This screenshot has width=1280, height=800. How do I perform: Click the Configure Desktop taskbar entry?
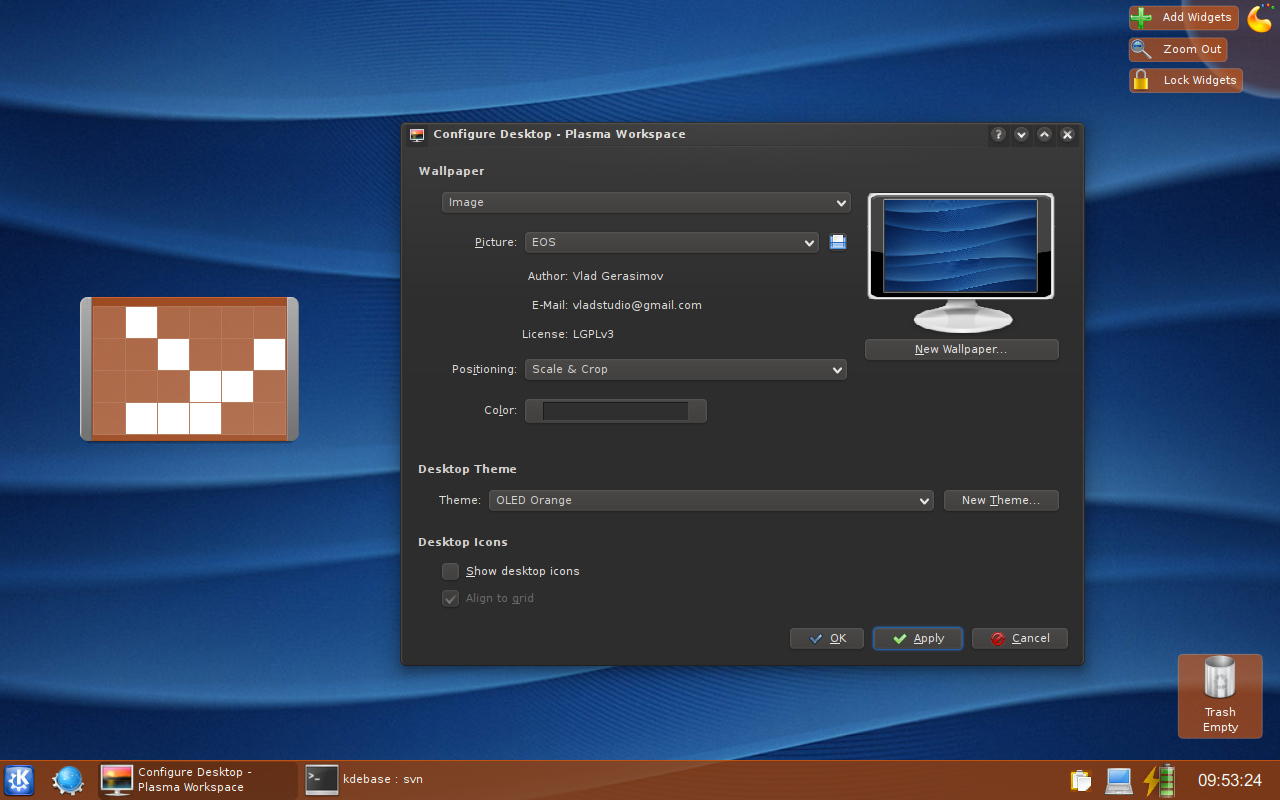pyautogui.click(x=197, y=780)
